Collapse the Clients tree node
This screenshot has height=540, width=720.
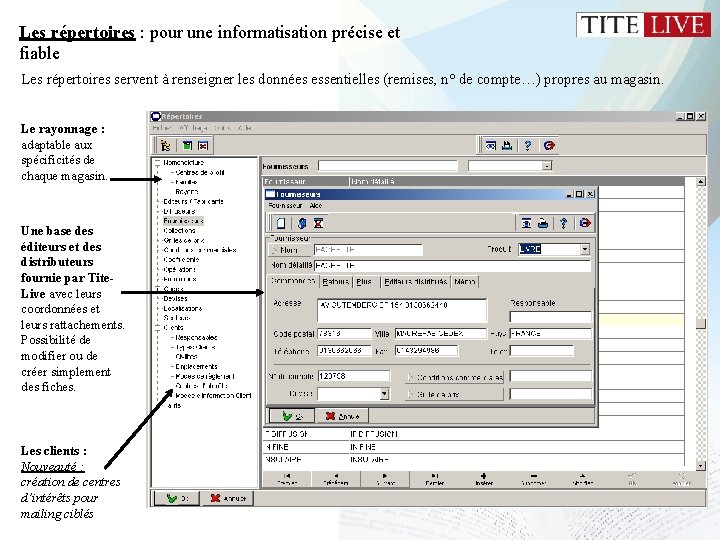click(158, 327)
